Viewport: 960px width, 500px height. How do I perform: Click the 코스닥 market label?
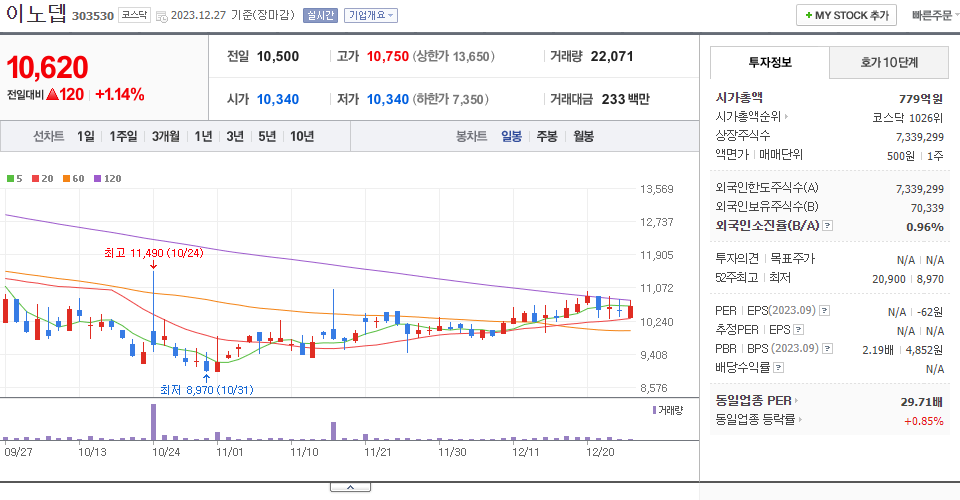134,15
